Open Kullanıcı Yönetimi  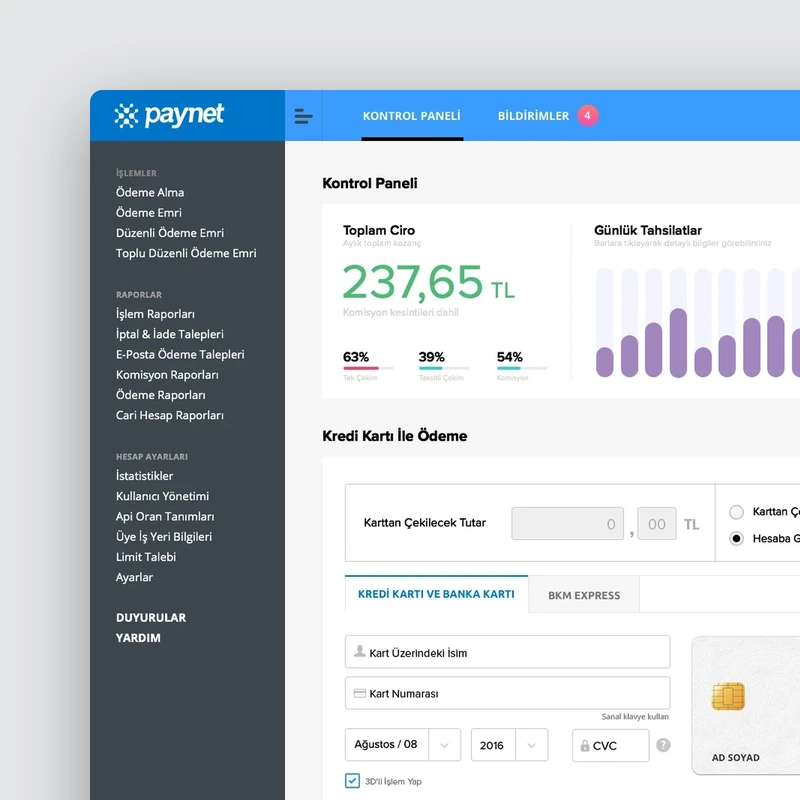(x=162, y=496)
